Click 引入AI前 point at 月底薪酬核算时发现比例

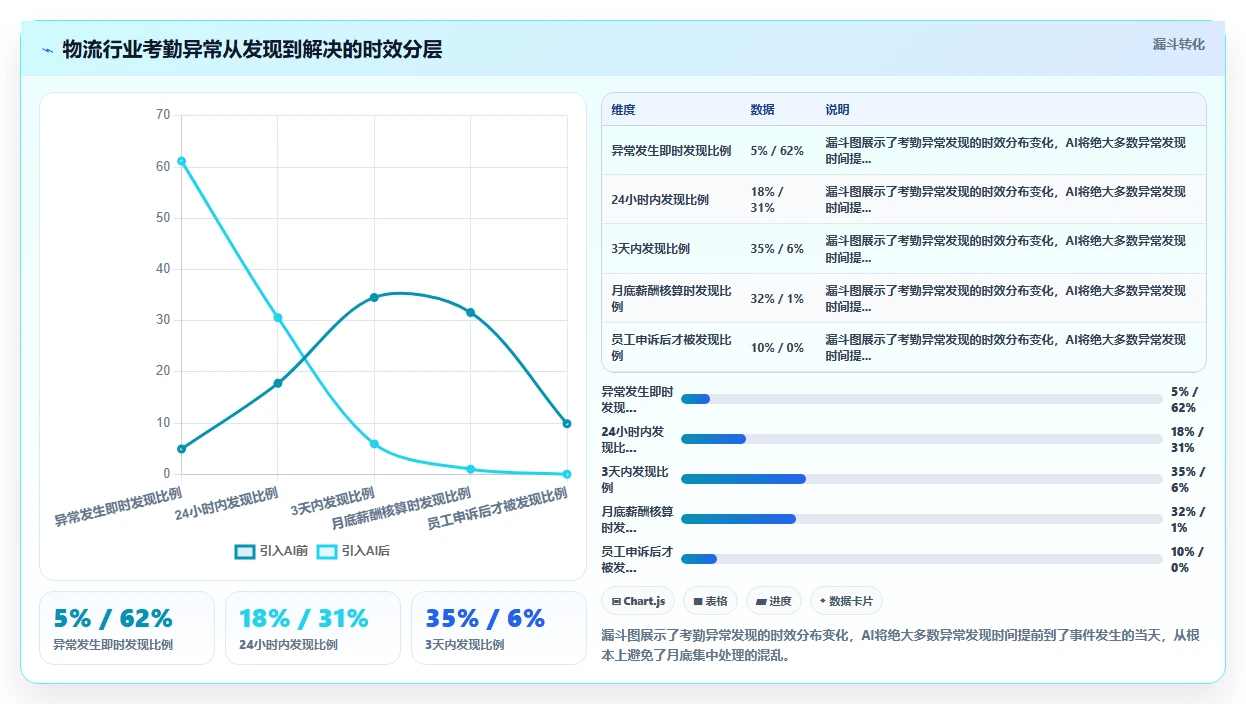tap(470, 313)
